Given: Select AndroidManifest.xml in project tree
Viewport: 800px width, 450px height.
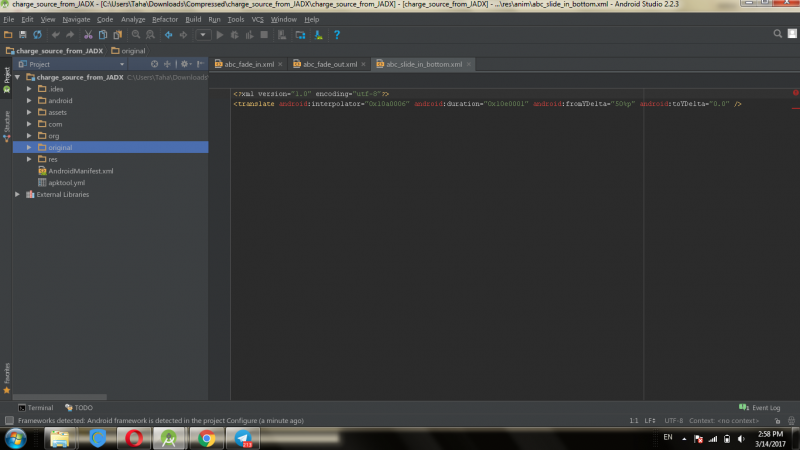Looking at the screenshot, I should click(81, 171).
